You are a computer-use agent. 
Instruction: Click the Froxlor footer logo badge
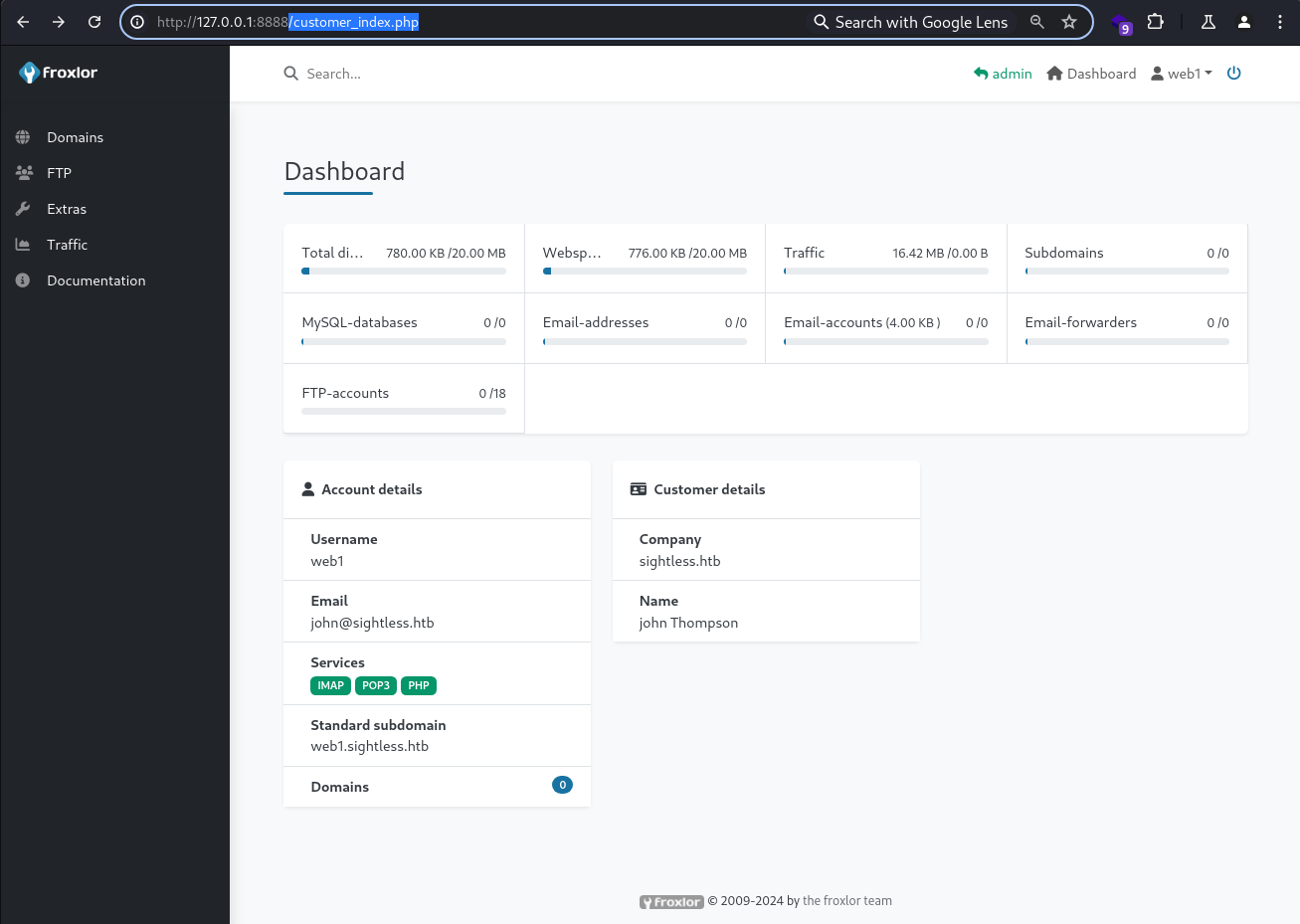click(x=671, y=902)
